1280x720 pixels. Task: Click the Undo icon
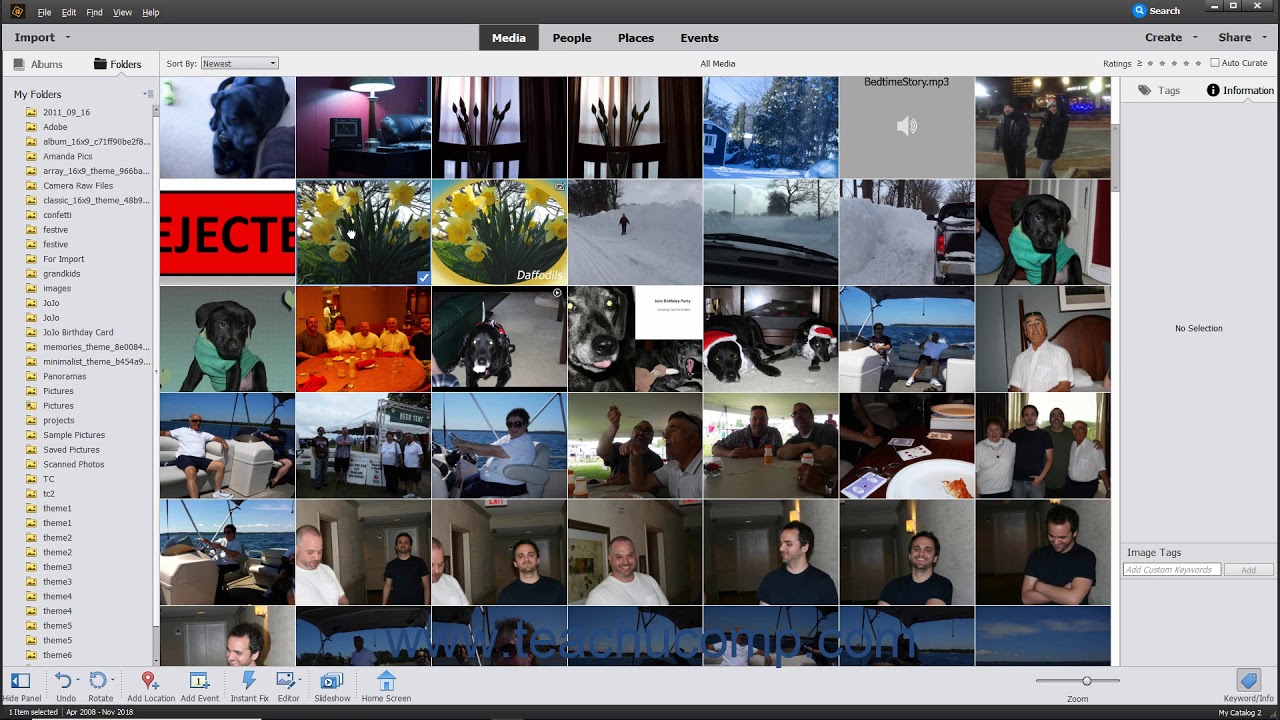click(63, 680)
